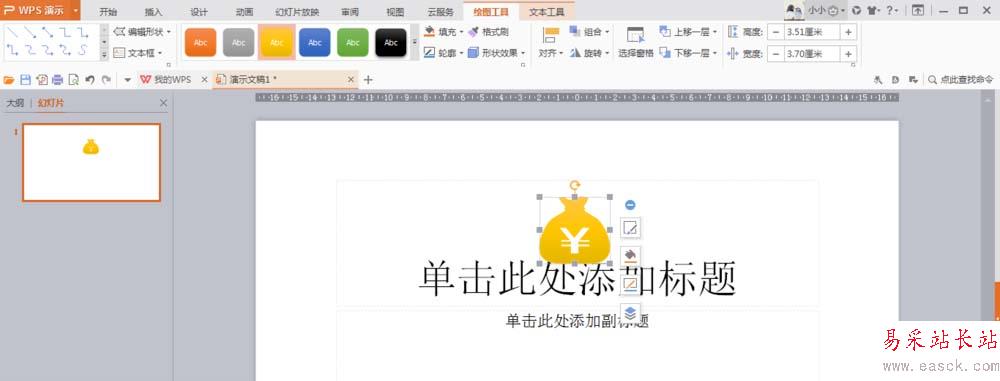Open the 幻灯片放映 tab
The width and height of the screenshot is (1000, 381).
tap(297, 12)
